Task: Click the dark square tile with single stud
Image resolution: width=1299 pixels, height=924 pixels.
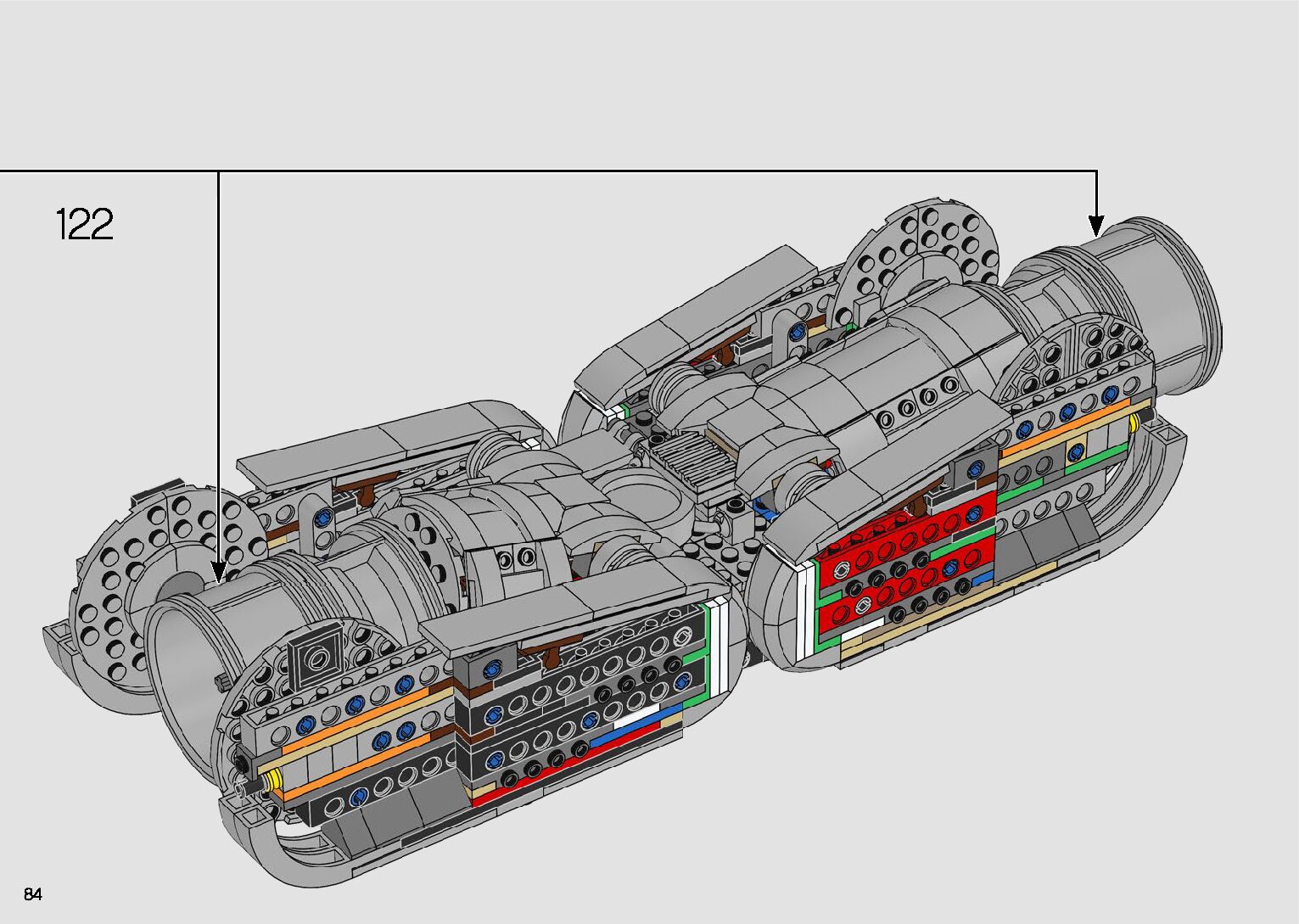Action: pos(317,659)
